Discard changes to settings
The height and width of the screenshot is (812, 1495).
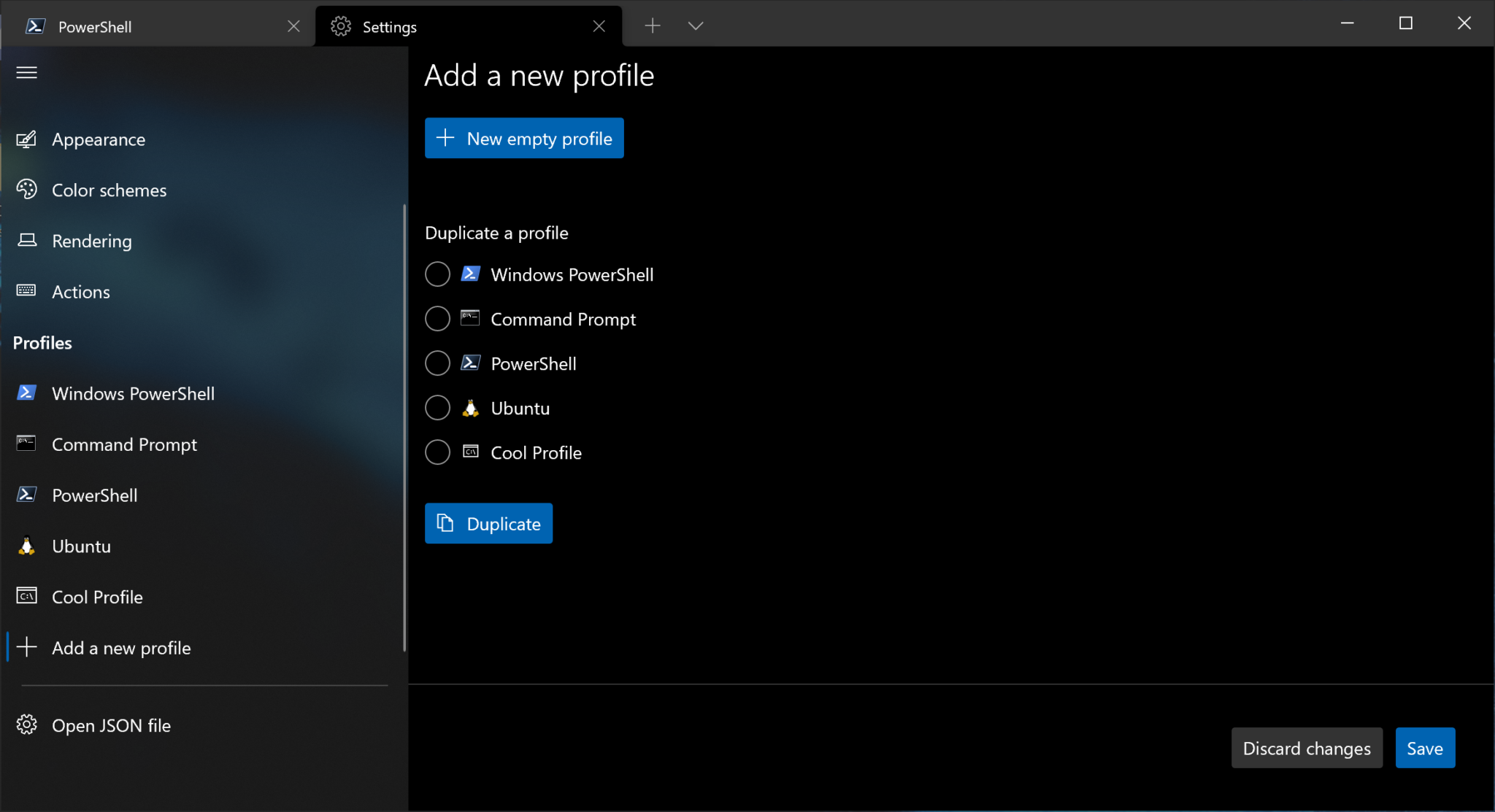(x=1306, y=748)
